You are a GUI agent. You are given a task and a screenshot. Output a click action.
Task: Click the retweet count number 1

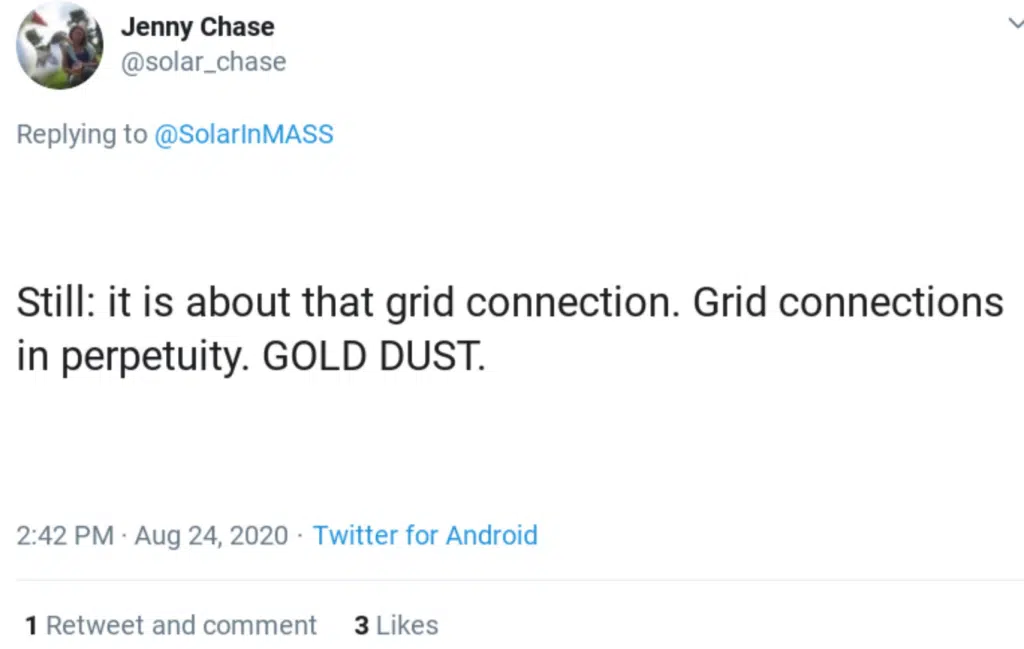tap(31, 626)
